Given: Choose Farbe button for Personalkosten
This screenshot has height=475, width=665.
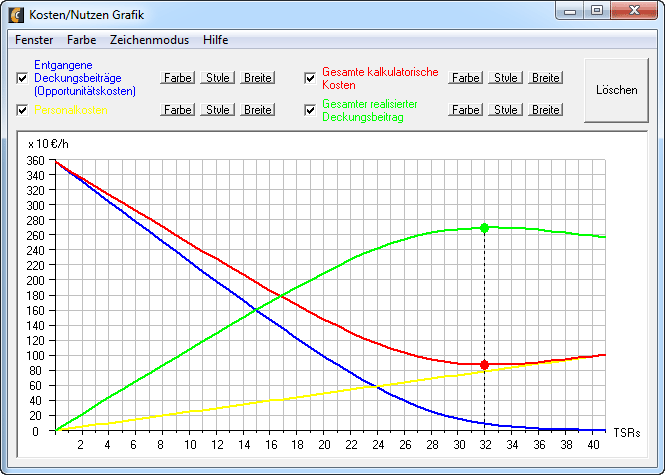Looking at the screenshot, I should [x=178, y=110].
